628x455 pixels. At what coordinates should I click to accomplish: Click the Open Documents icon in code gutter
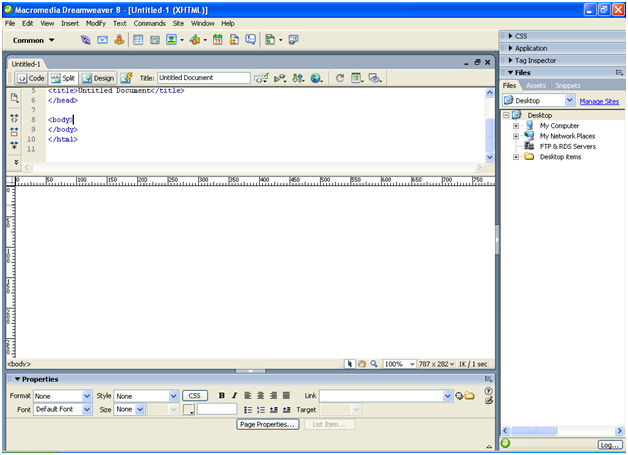point(14,98)
